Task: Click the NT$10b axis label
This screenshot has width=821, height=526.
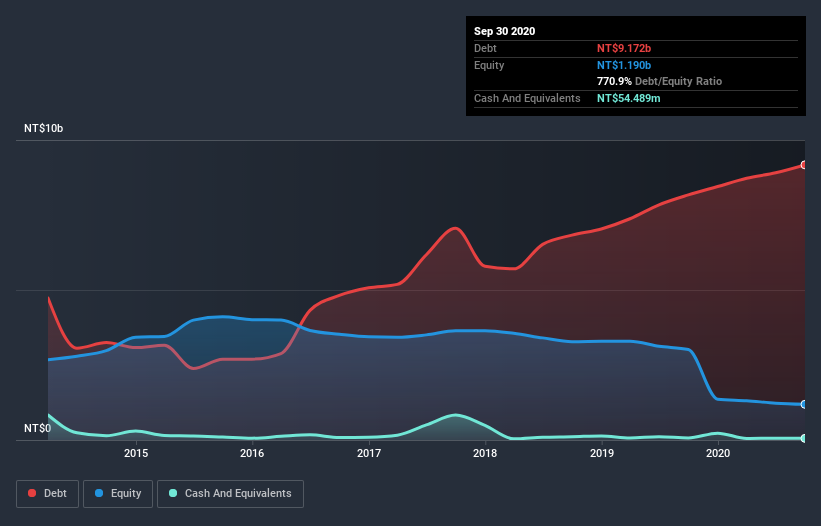Action: pos(43,128)
